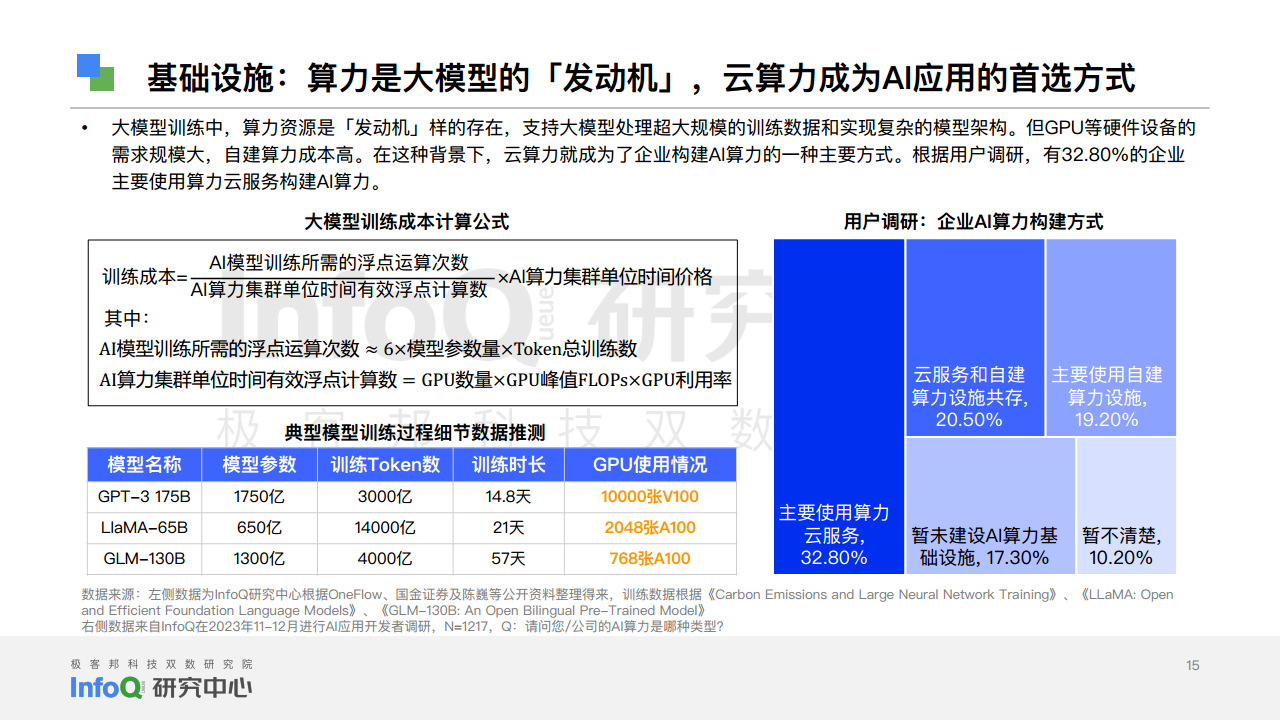Click the slide title about 算力 and 发动机

click(x=641, y=77)
